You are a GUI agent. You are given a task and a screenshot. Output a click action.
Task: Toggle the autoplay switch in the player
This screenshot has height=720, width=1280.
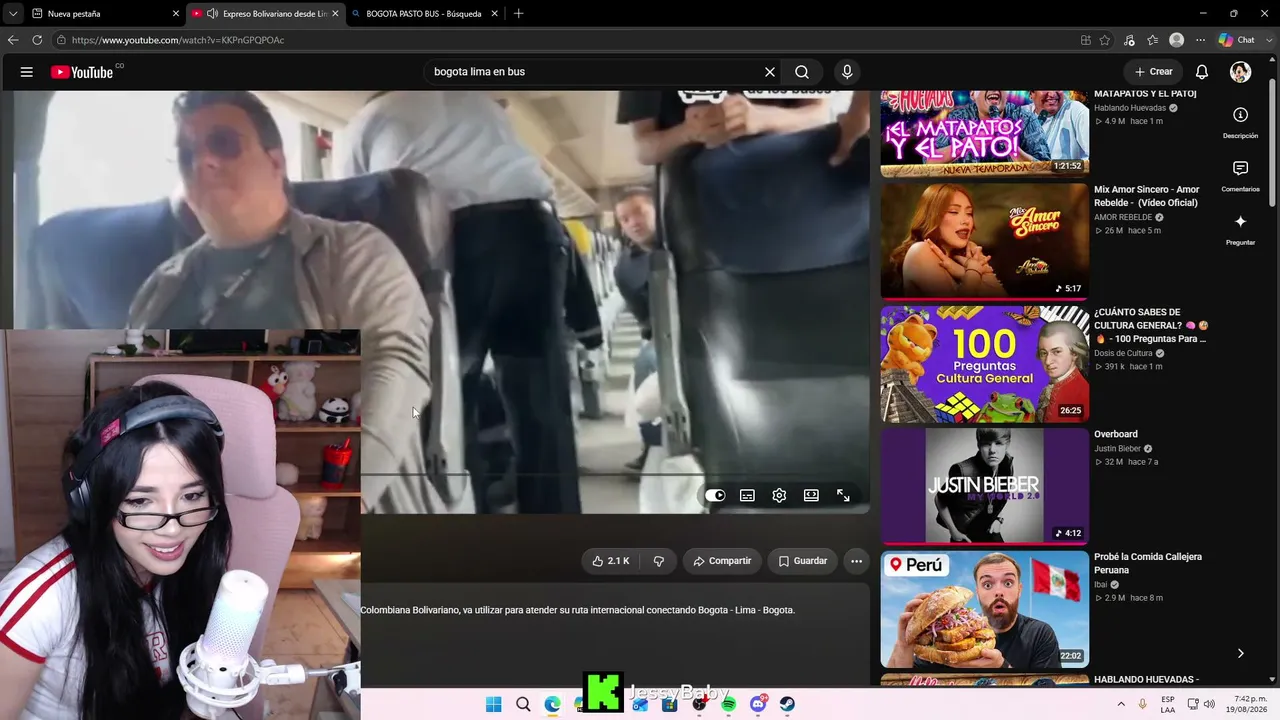click(x=715, y=495)
